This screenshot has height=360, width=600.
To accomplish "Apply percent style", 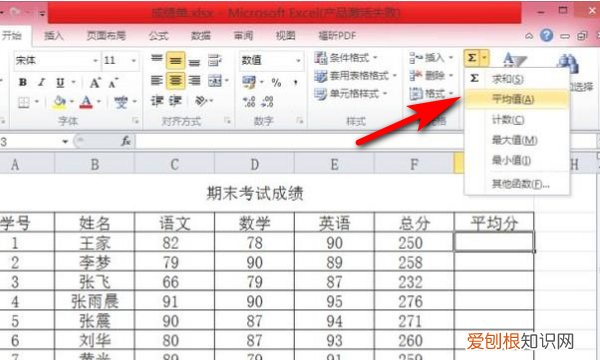I will (276, 82).
